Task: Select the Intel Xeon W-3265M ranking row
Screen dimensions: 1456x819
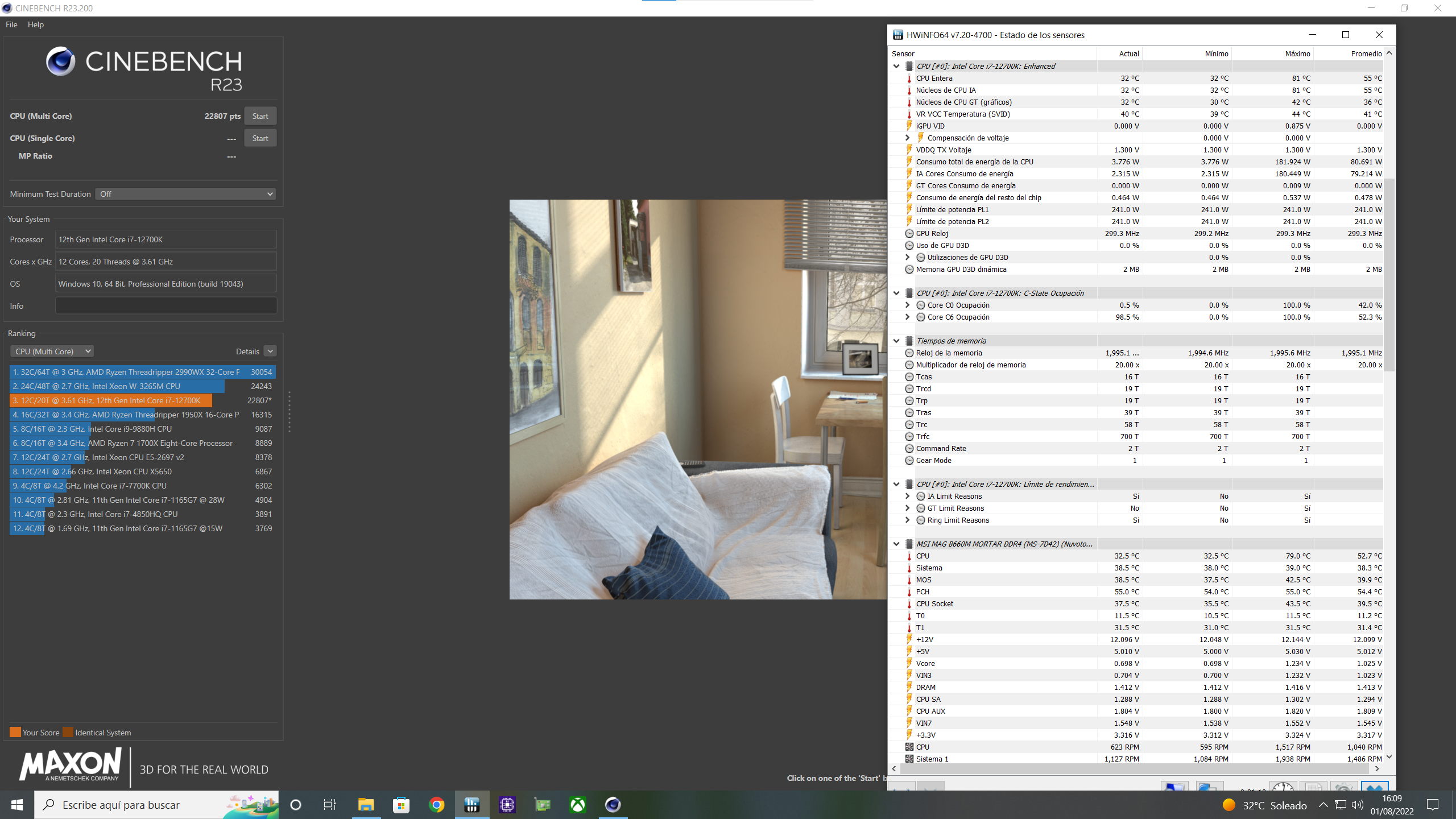Action: pos(143,386)
